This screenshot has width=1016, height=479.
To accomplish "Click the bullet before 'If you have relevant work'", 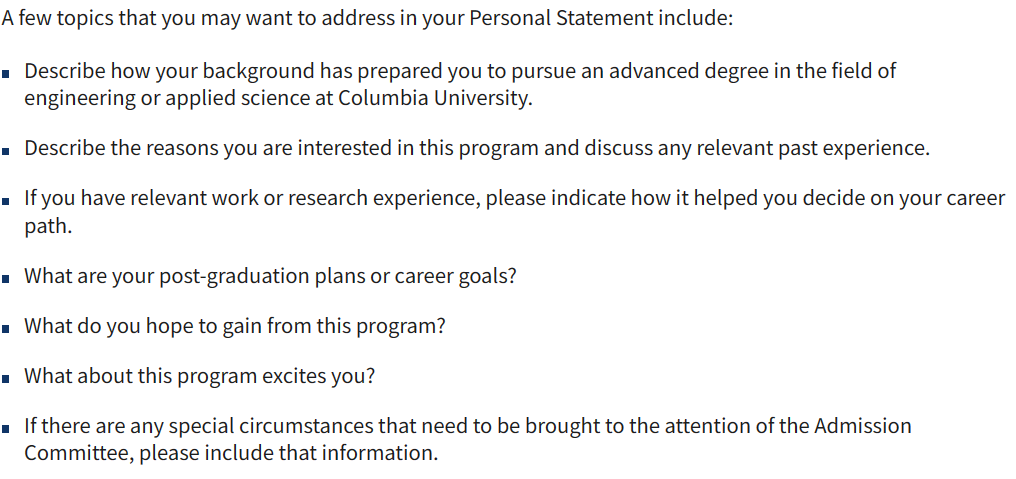I will pos(6,201).
